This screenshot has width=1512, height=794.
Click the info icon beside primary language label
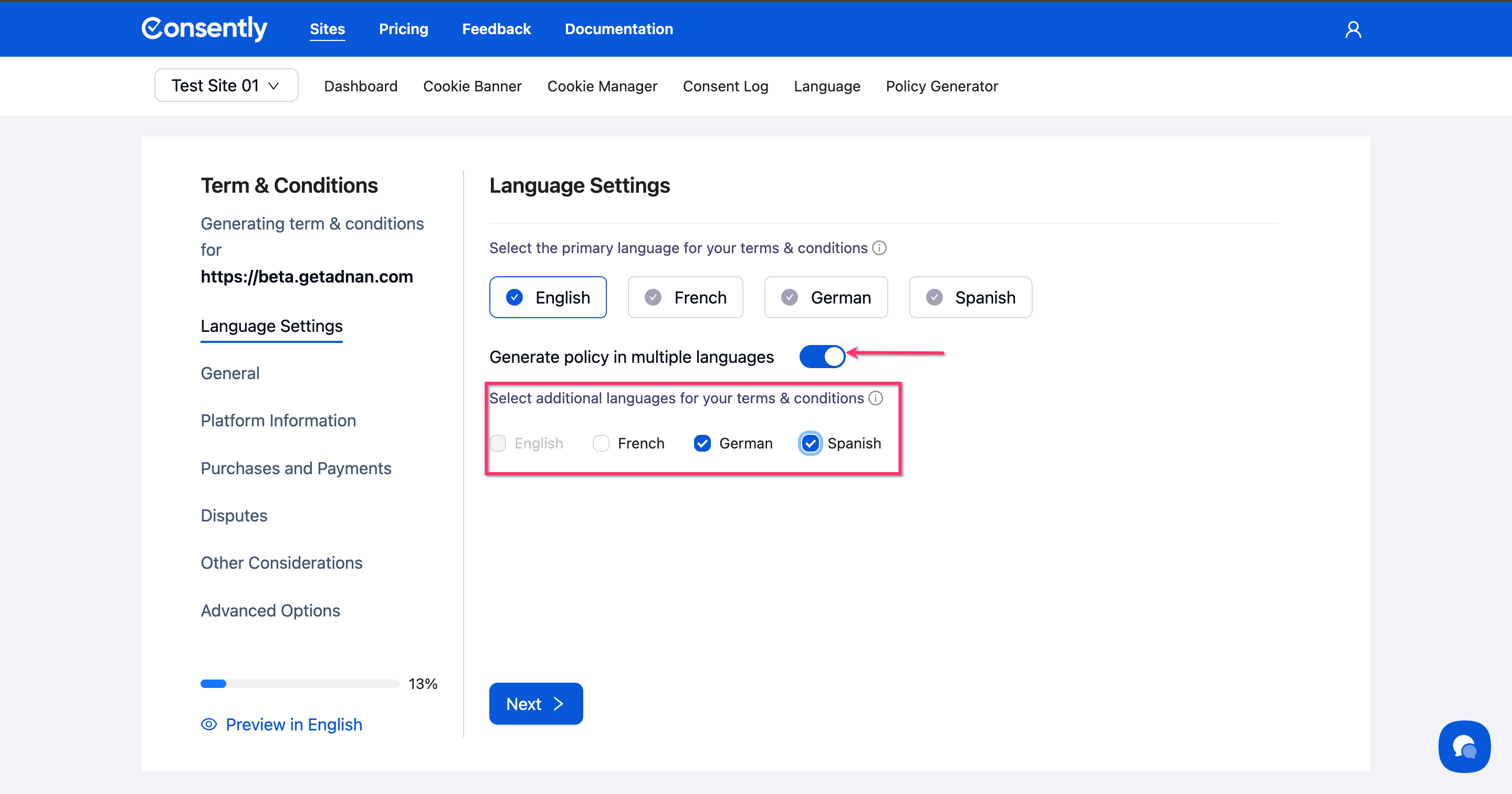[879, 248]
